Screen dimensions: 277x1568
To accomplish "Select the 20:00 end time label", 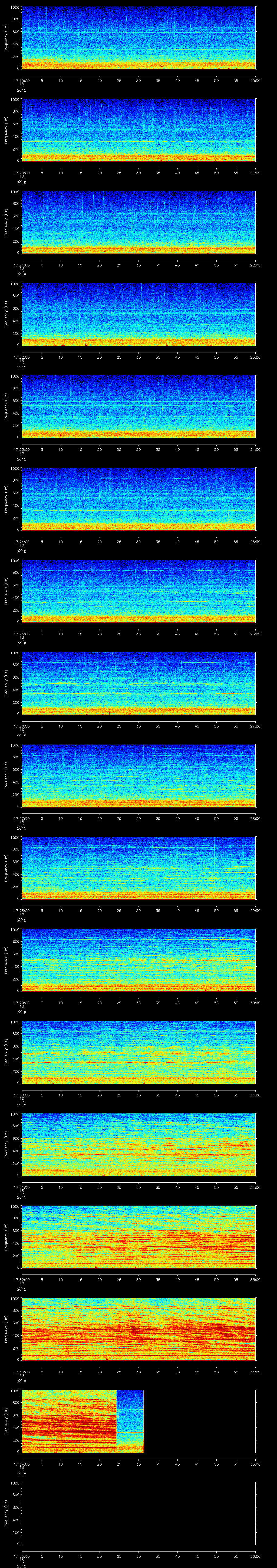I will [255, 80].
